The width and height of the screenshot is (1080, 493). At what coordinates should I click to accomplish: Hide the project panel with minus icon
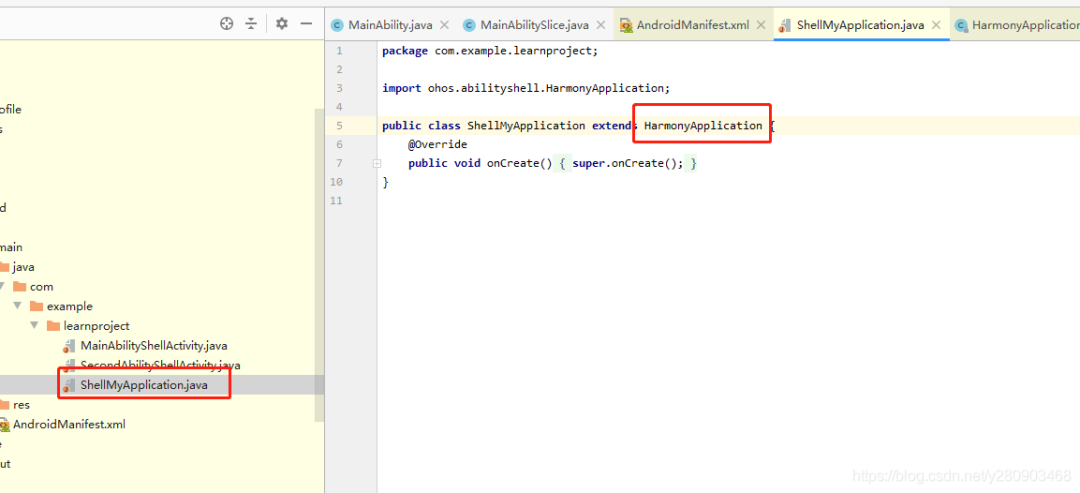tap(307, 23)
